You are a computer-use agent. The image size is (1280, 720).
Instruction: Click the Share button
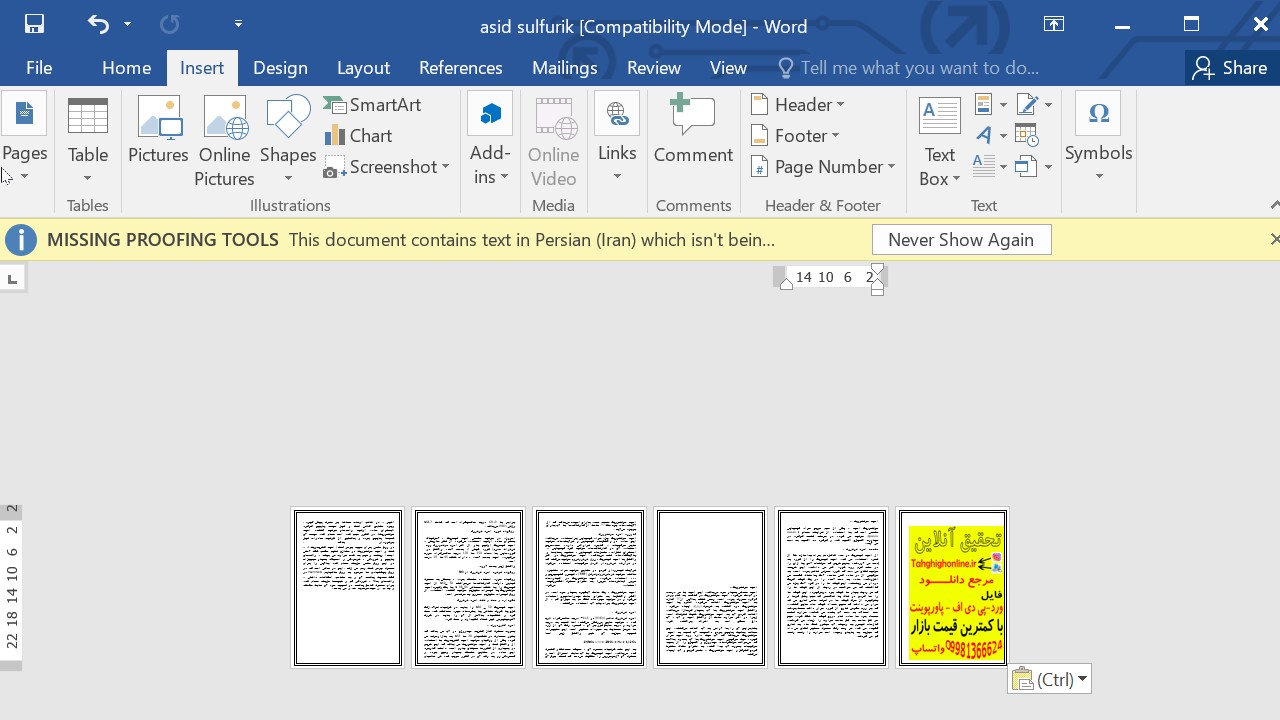[x=1229, y=68]
